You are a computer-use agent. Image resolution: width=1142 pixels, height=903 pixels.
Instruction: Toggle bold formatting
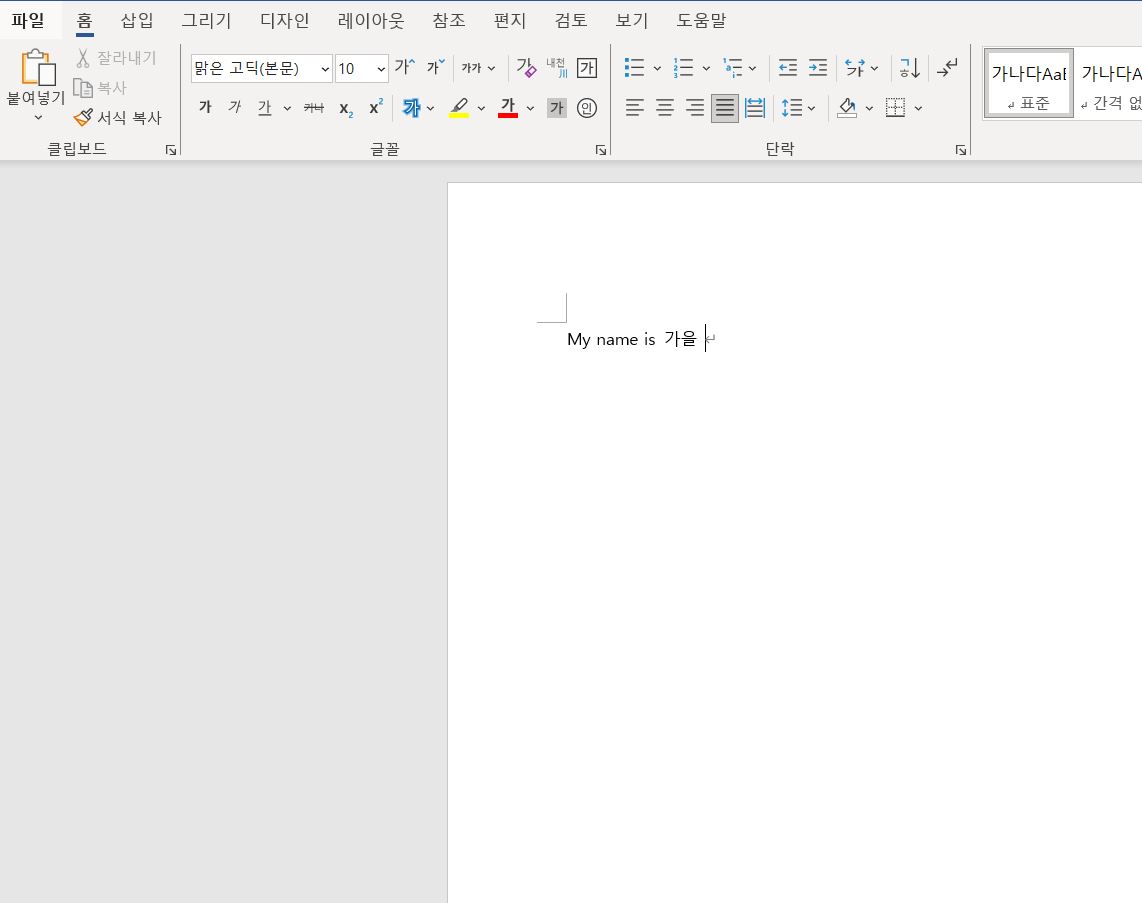[x=205, y=108]
